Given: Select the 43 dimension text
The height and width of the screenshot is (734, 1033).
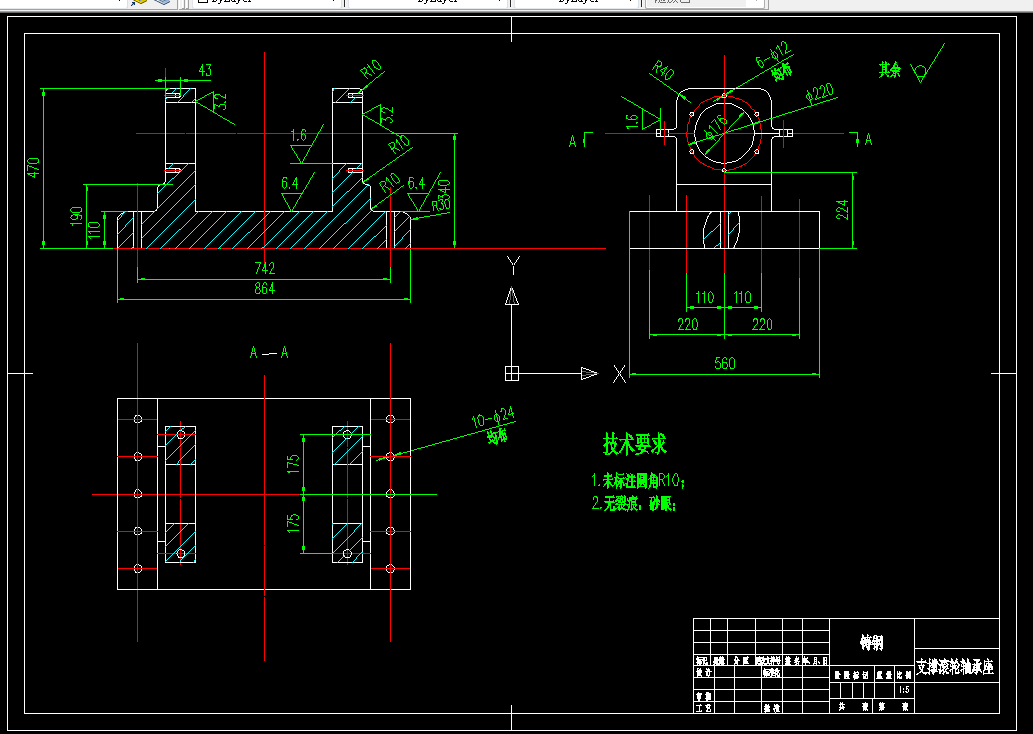Looking at the screenshot, I should (205, 71).
